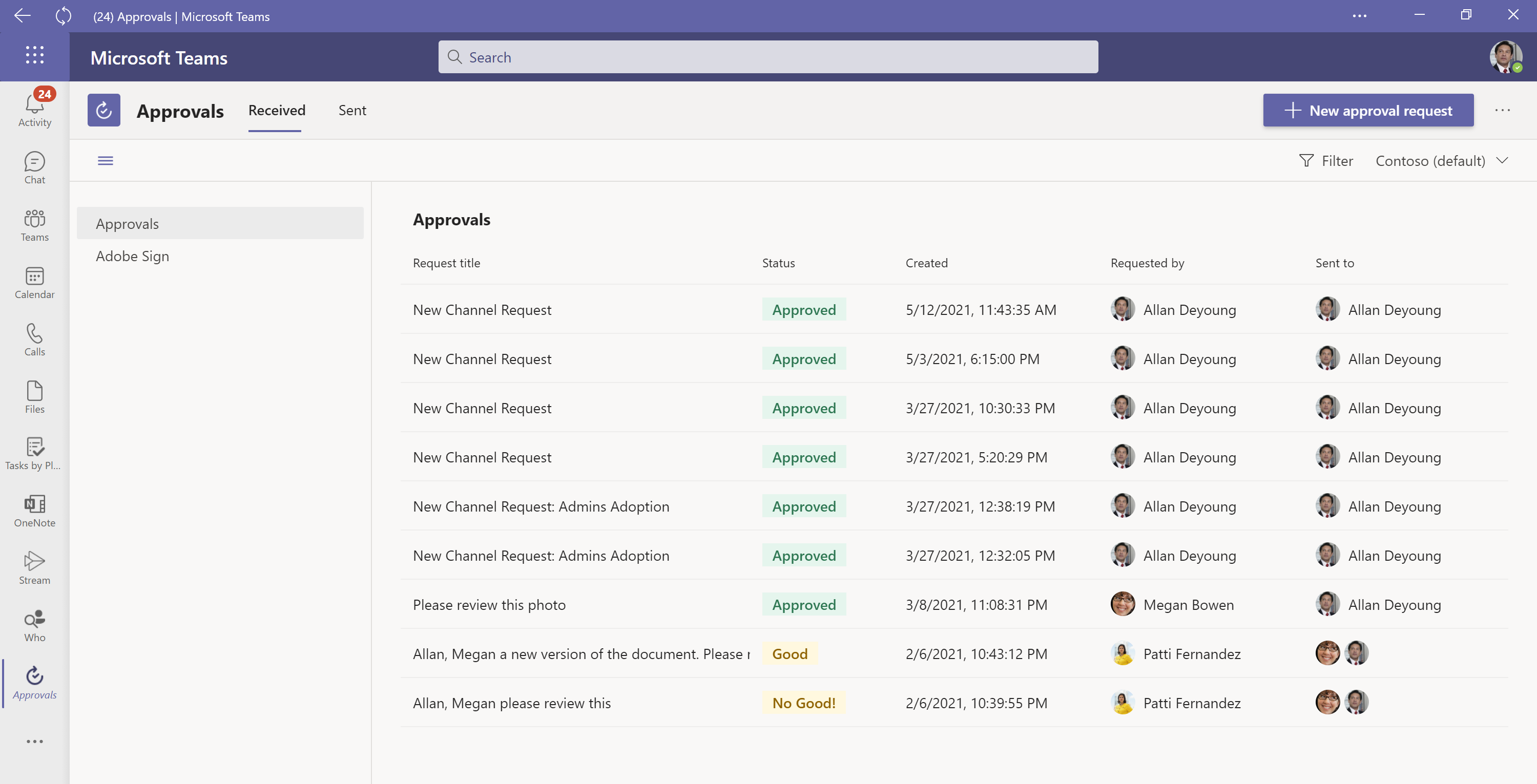Click in the Search field

tap(767, 57)
